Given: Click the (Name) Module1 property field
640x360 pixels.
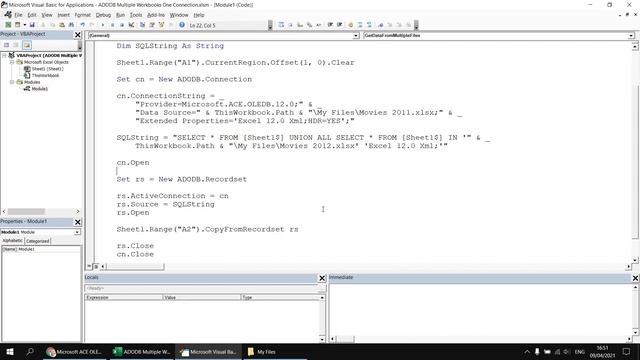Looking at the screenshot, I should [41, 249].
